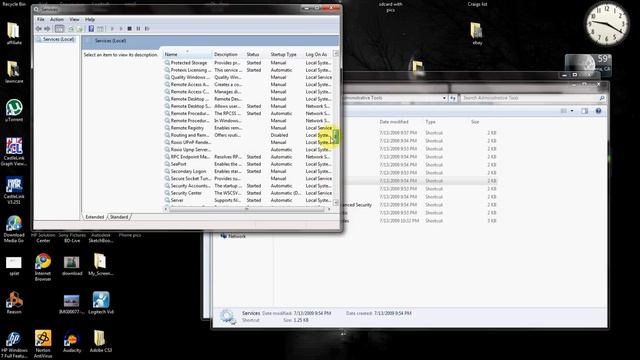Viewport: 640px width, 360px height.
Task: Open the View menu in Services
Action: click(74, 19)
